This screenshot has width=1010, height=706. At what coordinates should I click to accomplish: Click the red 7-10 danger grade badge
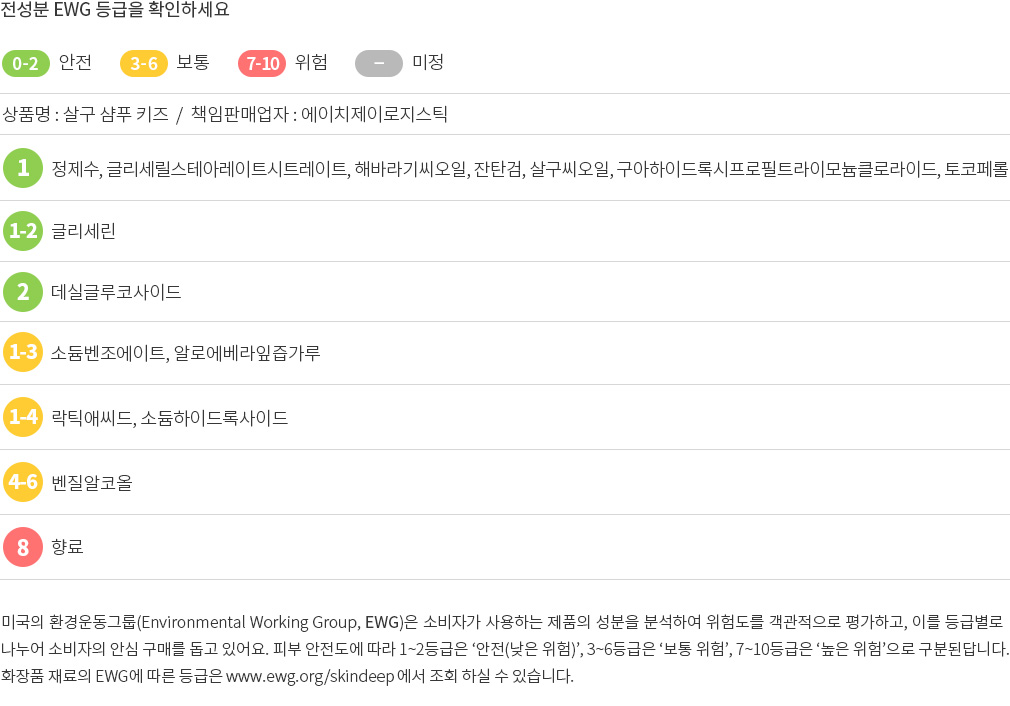(x=262, y=63)
